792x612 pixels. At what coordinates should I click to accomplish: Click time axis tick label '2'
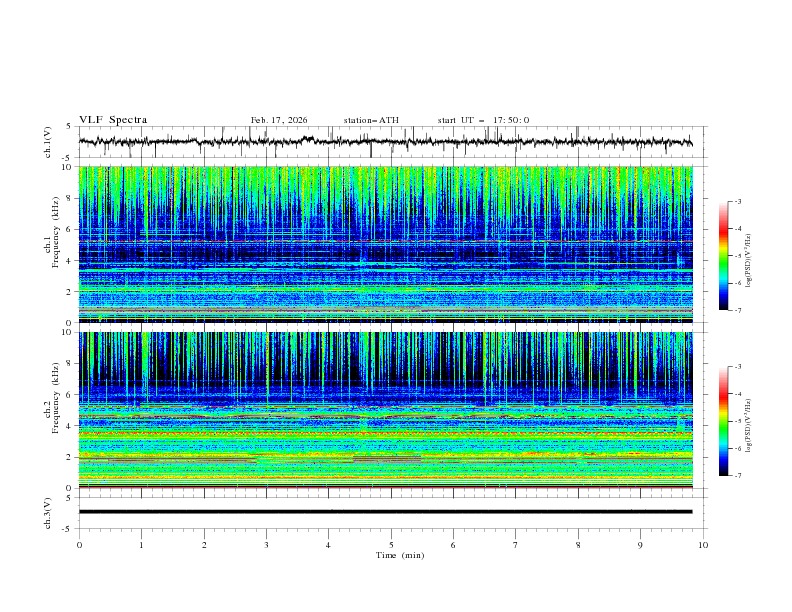tap(204, 545)
